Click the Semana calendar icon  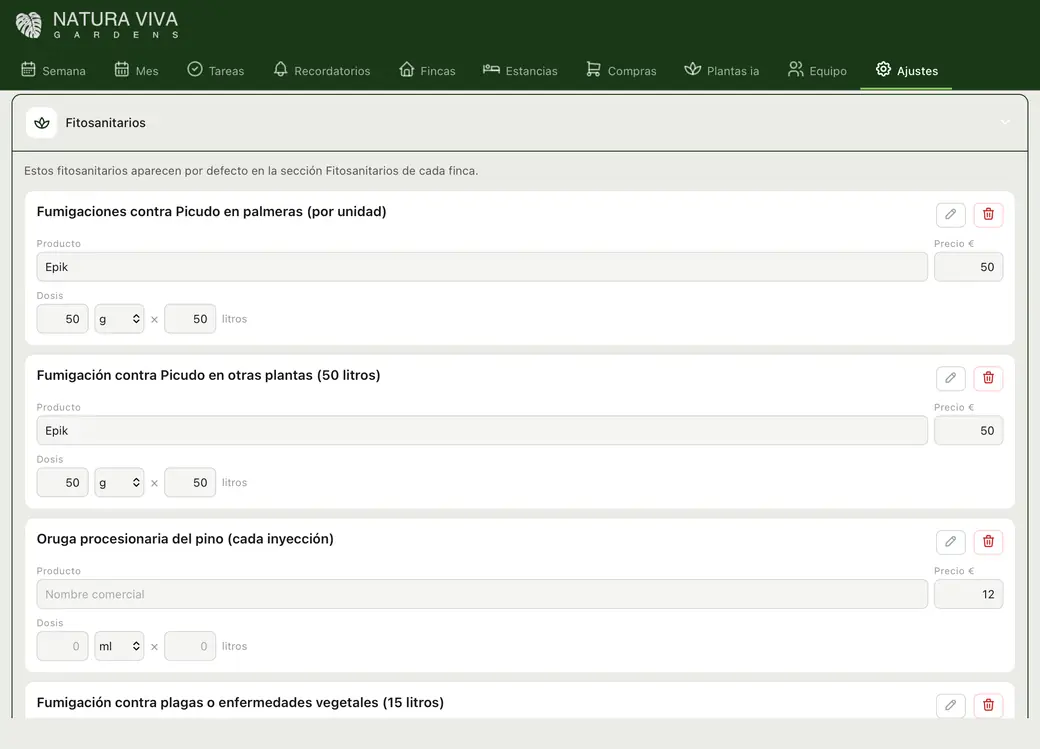pos(28,69)
